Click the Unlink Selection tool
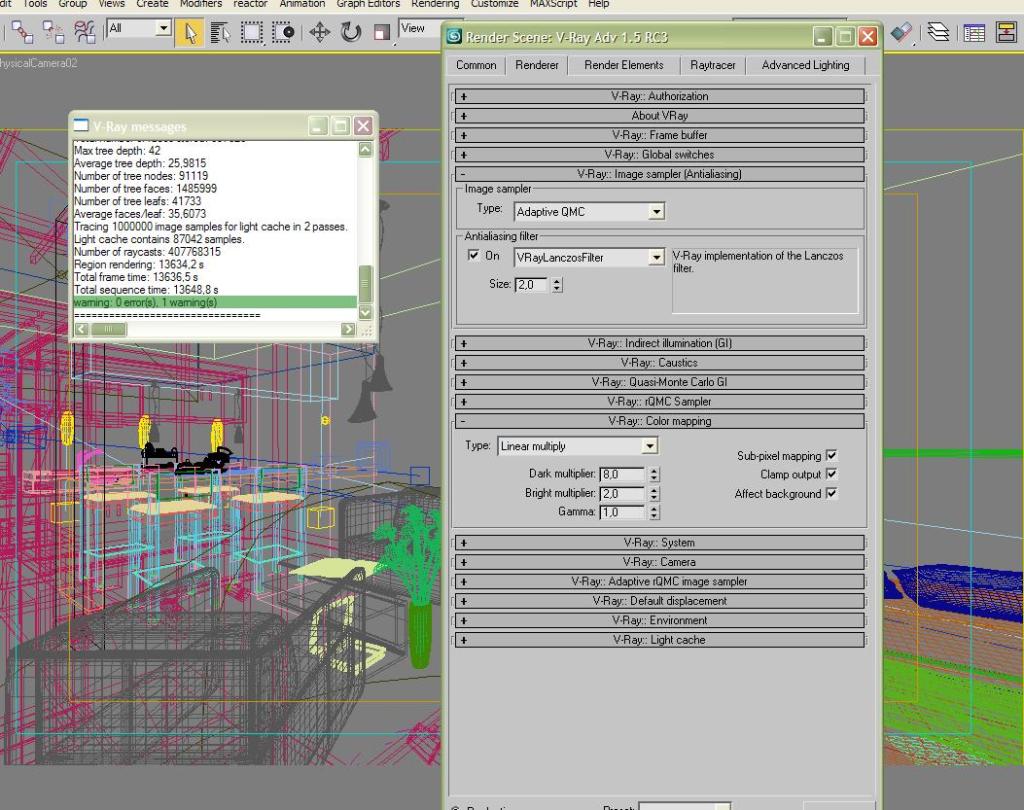Image resolution: width=1024 pixels, height=810 pixels. pyautogui.click(x=53, y=31)
